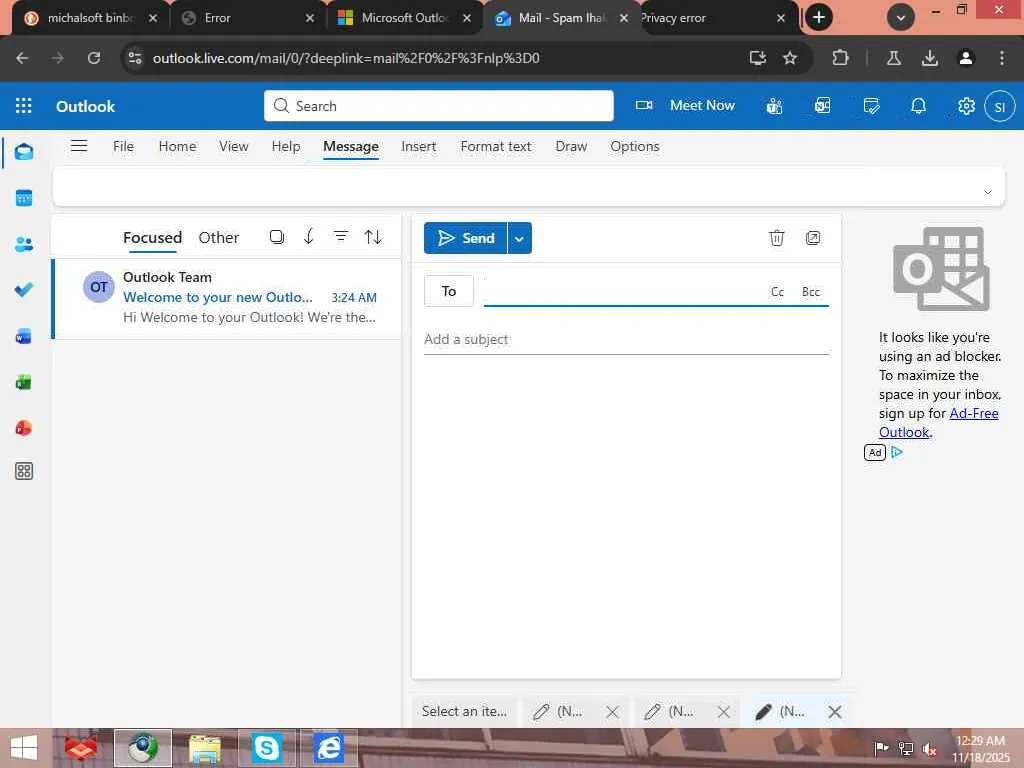Toggle the hamburger navigation pane button
This screenshot has width=1024, height=768.
pos(79,146)
